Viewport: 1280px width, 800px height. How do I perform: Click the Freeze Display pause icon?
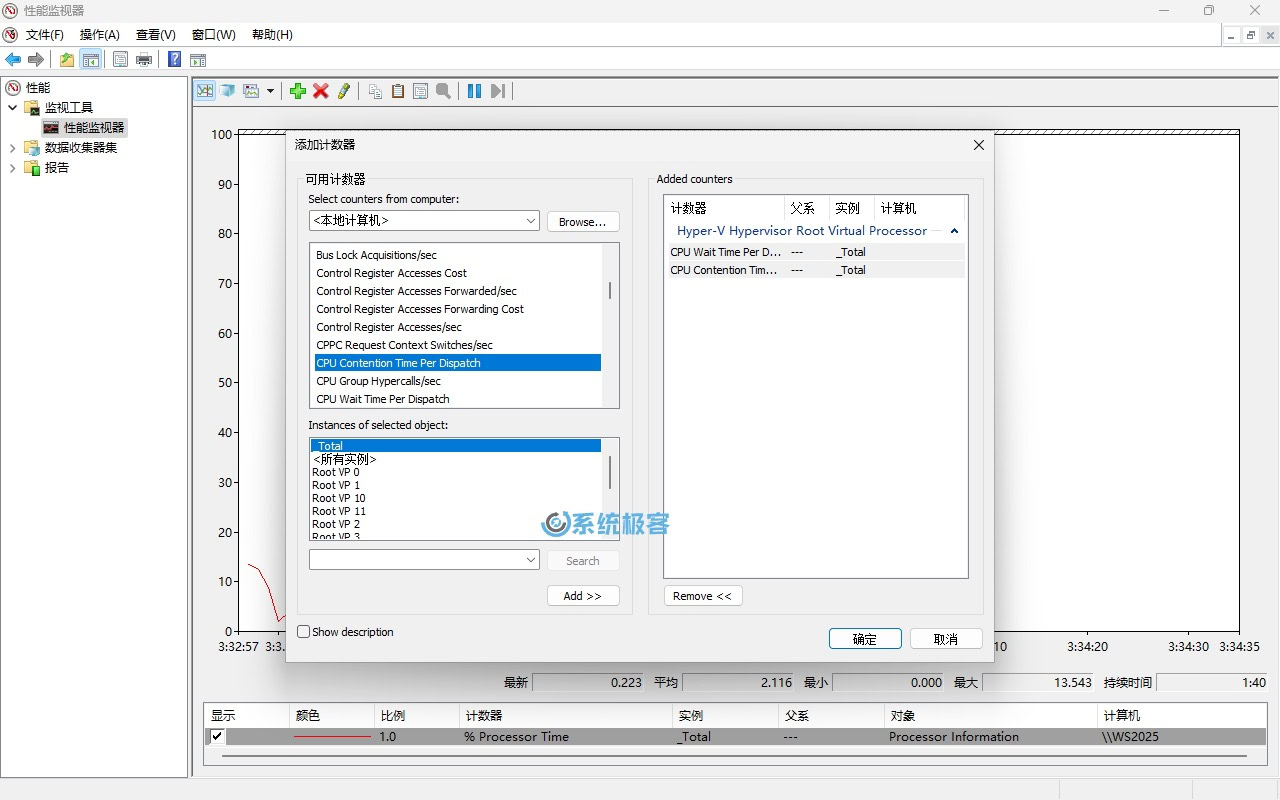pos(474,91)
